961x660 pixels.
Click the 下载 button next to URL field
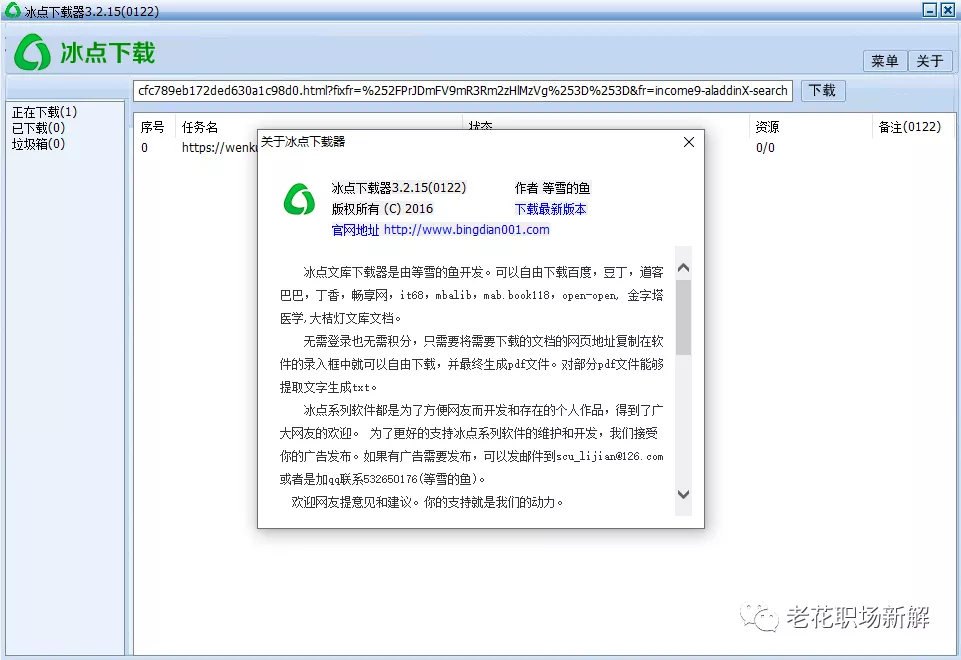pyautogui.click(x=822, y=91)
